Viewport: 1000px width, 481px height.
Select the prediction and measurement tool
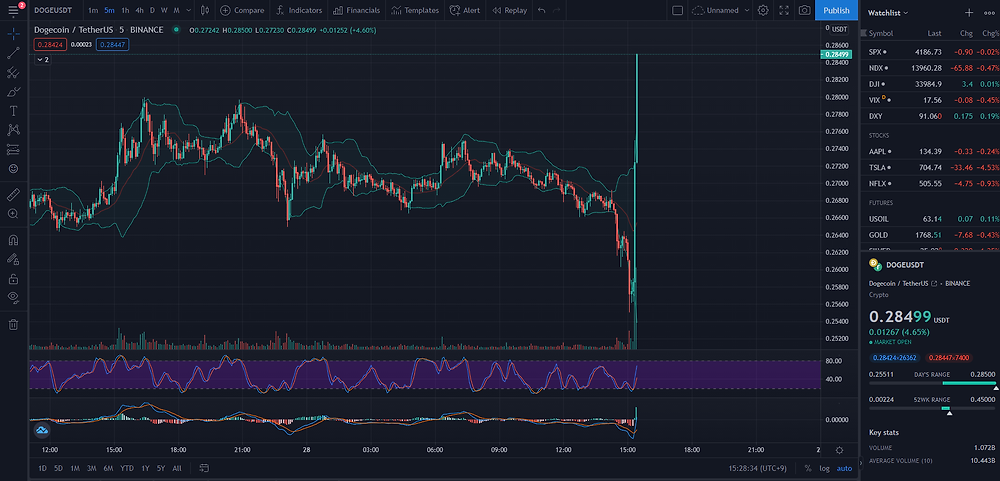point(13,149)
